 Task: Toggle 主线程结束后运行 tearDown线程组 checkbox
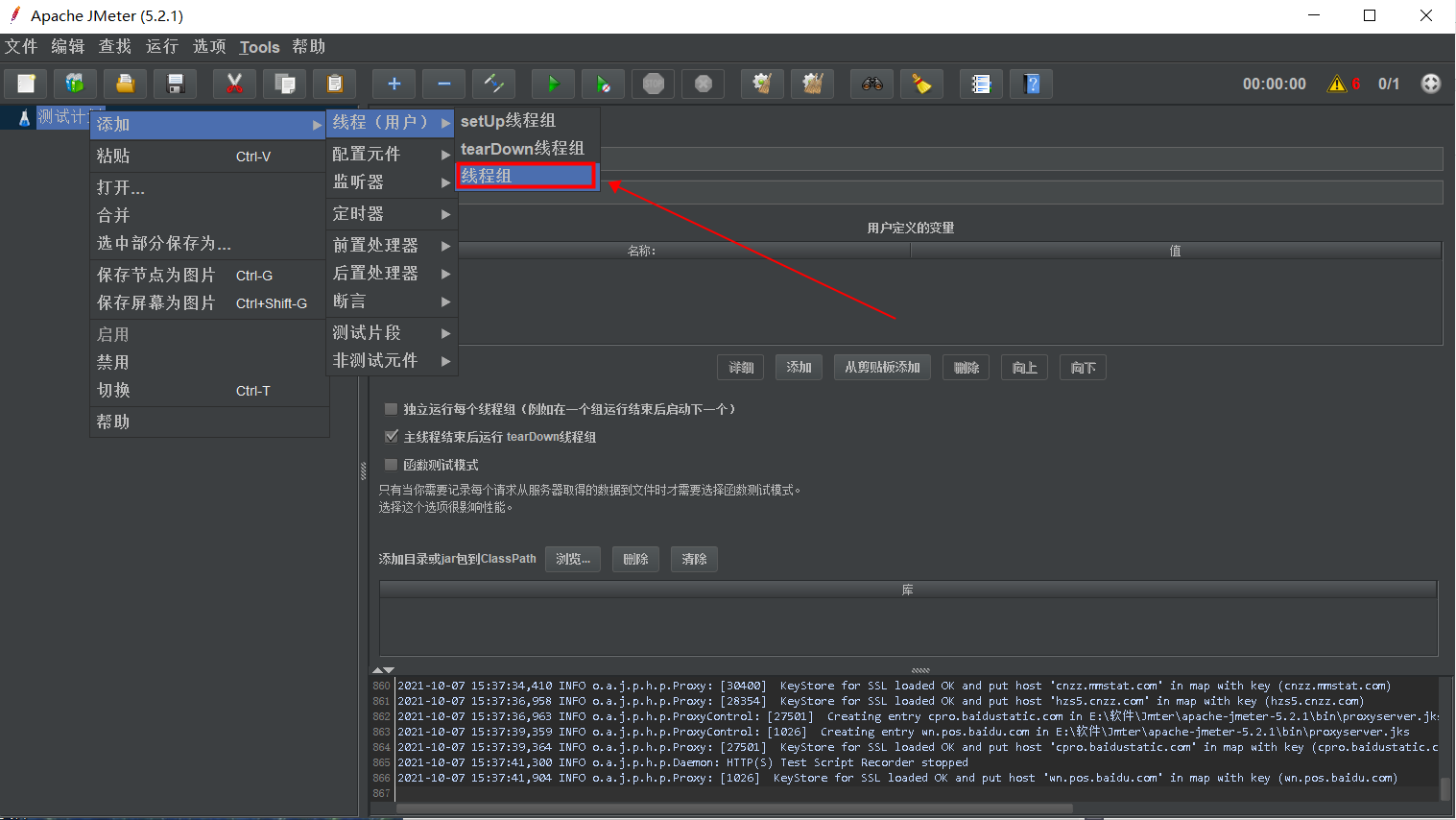[391, 437]
